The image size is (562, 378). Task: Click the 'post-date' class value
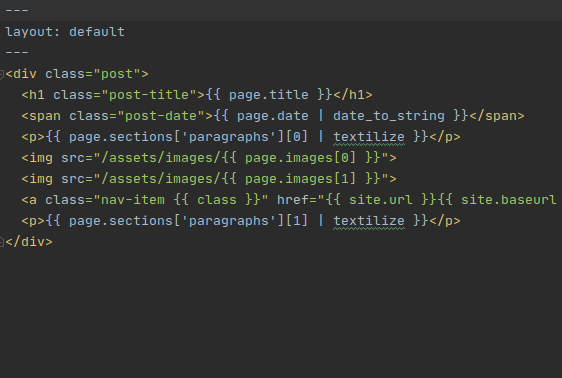[x=161, y=116]
